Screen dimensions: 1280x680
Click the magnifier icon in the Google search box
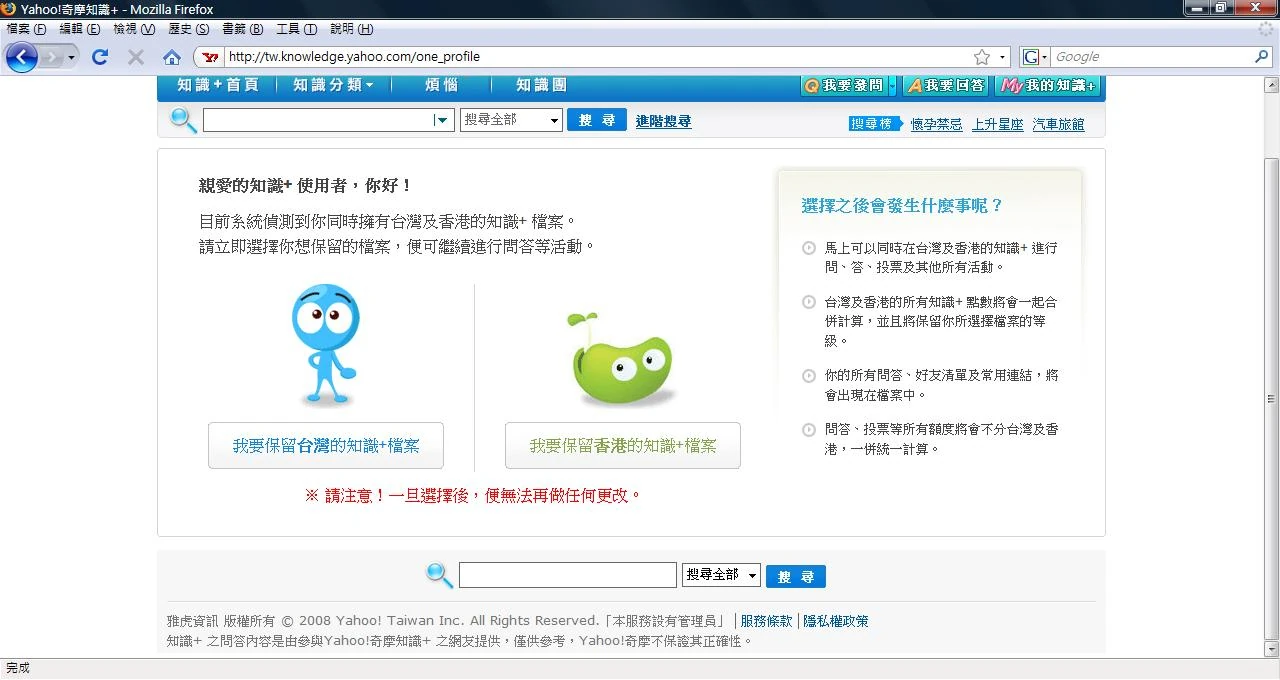1261,57
